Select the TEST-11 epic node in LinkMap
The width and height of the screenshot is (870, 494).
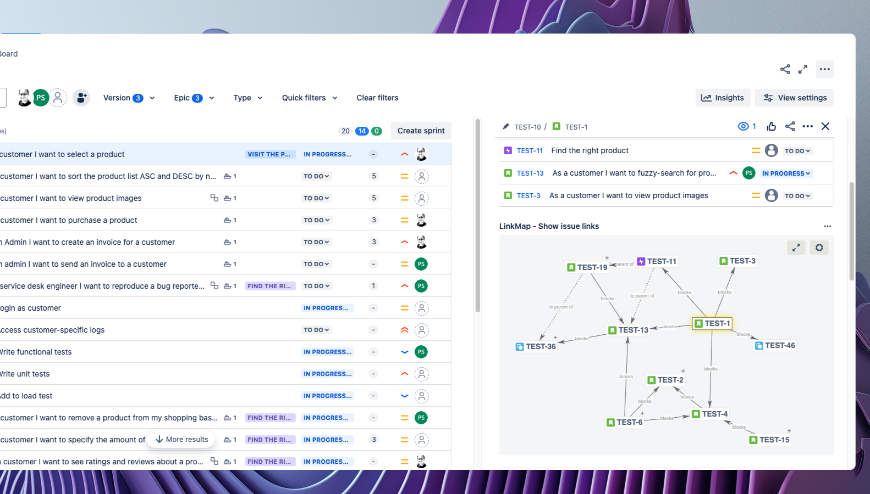coord(656,261)
